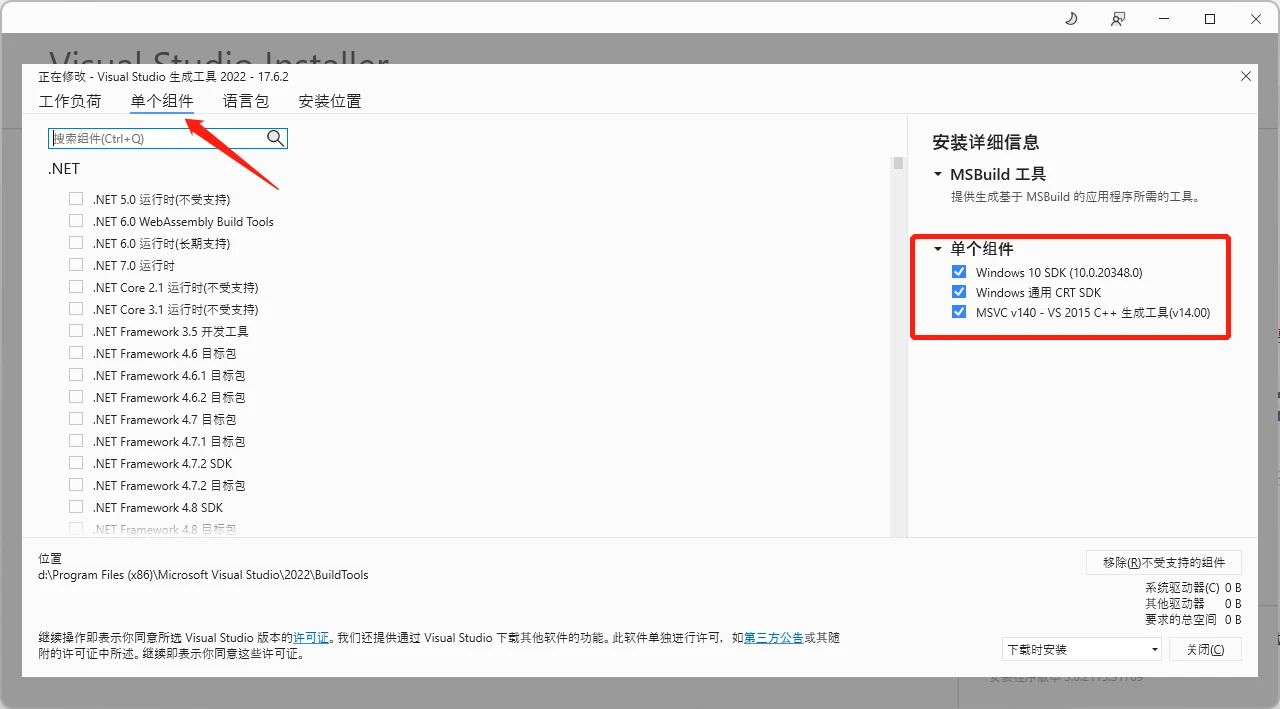Check .NET Core 2.1 运行时(不受支持)

click(x=76, y=287)
